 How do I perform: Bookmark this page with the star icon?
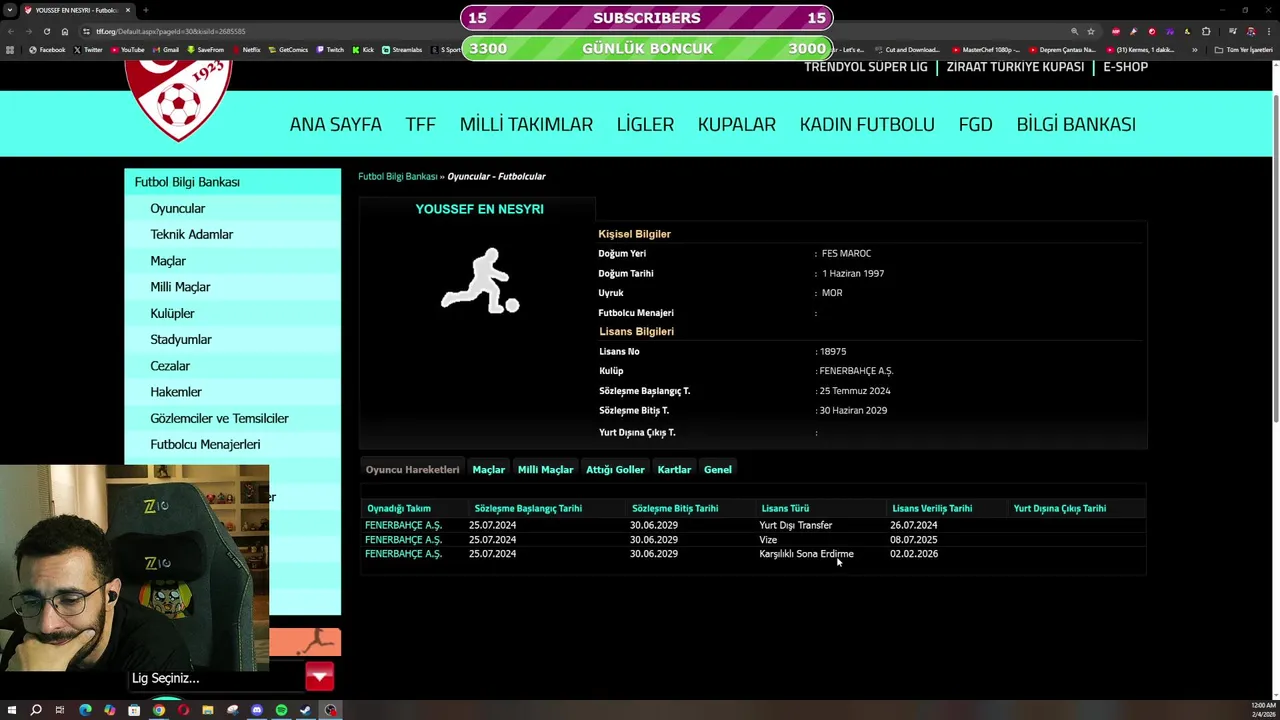(x=1091, y=31)
